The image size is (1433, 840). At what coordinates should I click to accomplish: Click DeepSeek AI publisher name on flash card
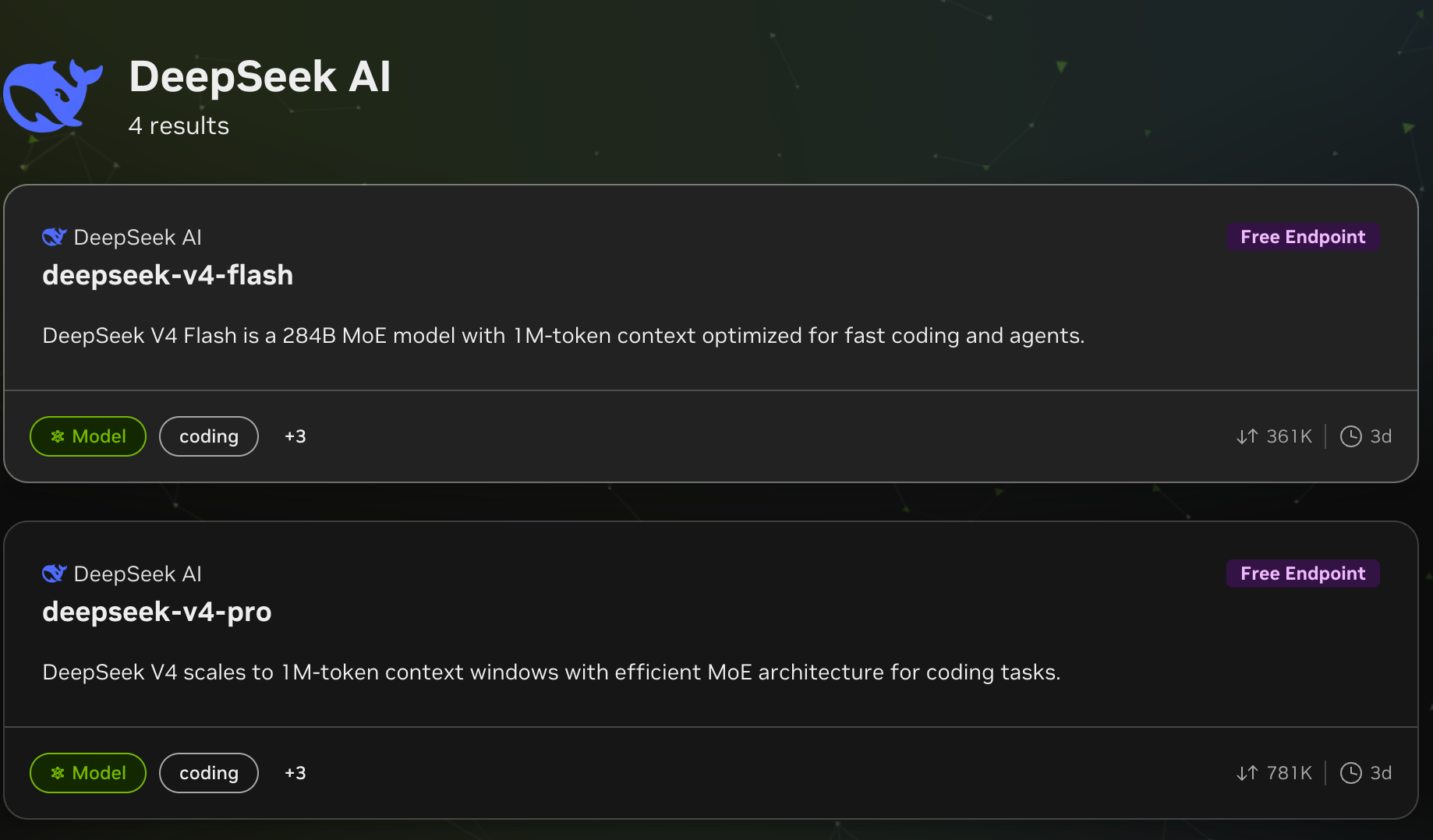click(x=137, y=238)
